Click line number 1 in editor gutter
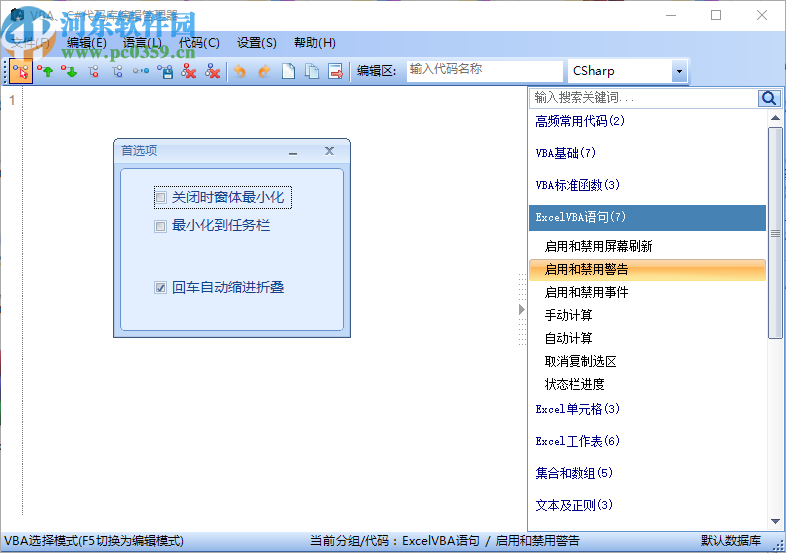The width and height of the screenshot is (786, 553). 12,100
